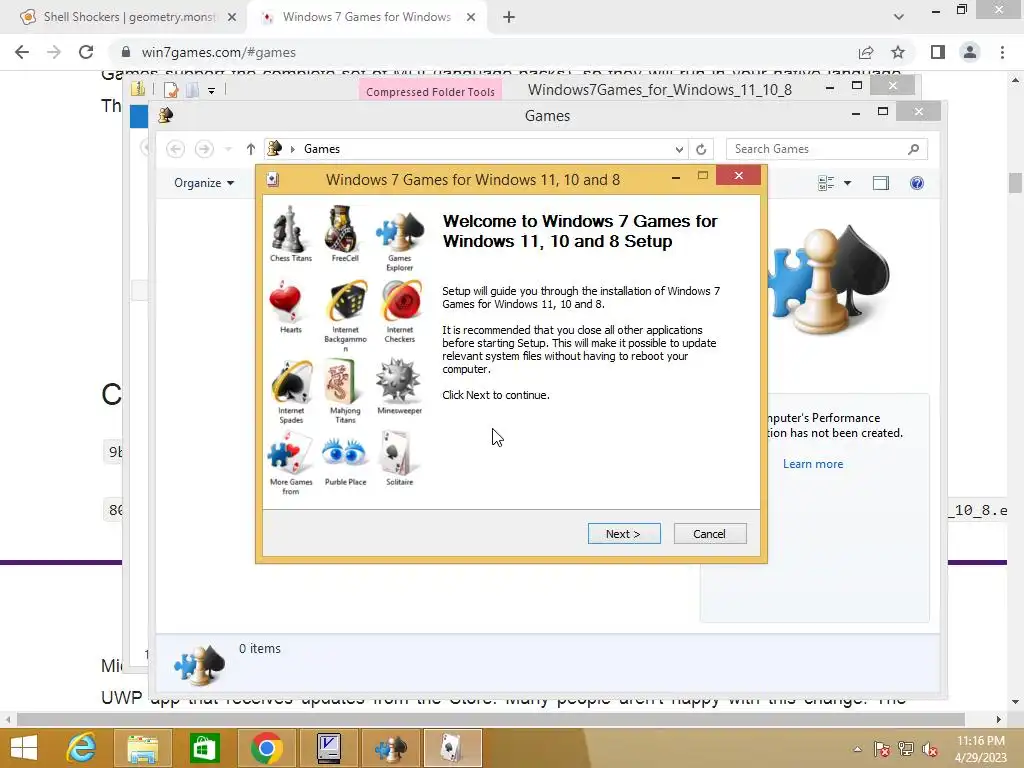Click Next to continue setup
The width and height of the screenshot is (1024, 768).
[x=624, y=534]
